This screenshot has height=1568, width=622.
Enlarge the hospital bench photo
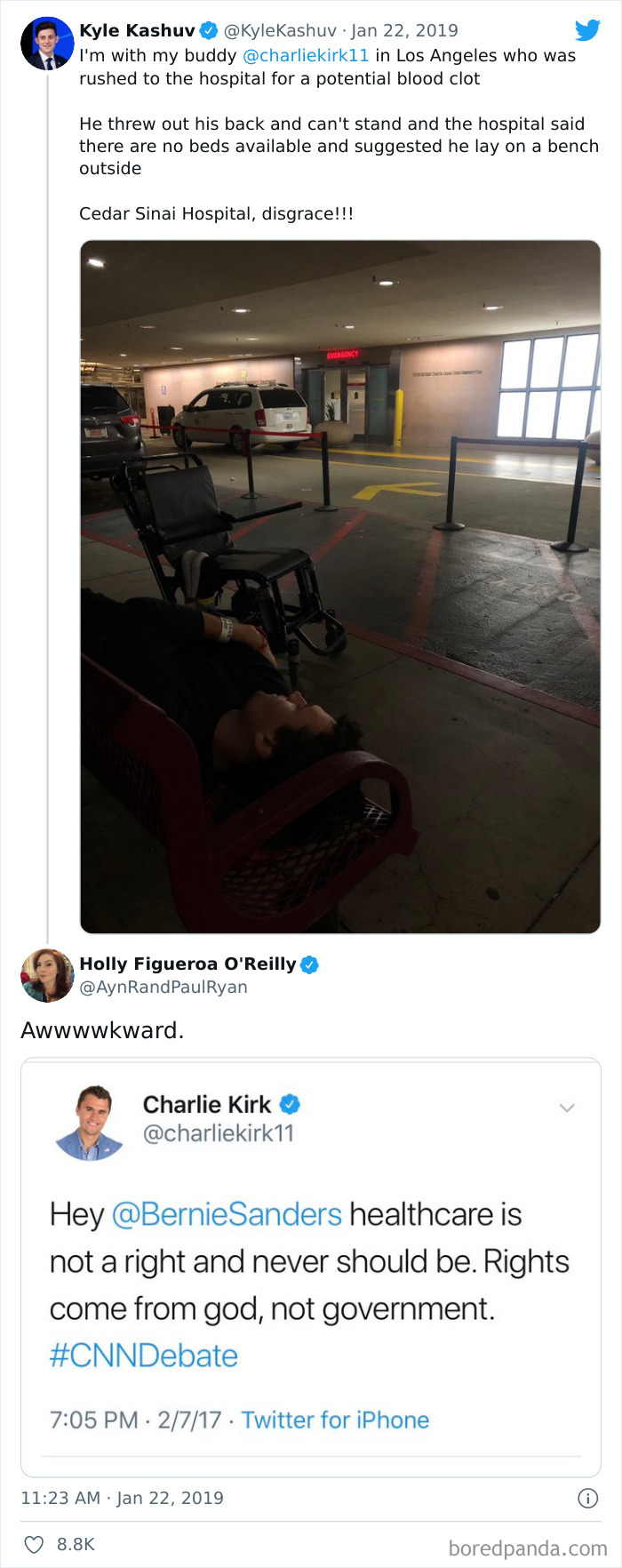pyautogui.click(x=340, y=587)
